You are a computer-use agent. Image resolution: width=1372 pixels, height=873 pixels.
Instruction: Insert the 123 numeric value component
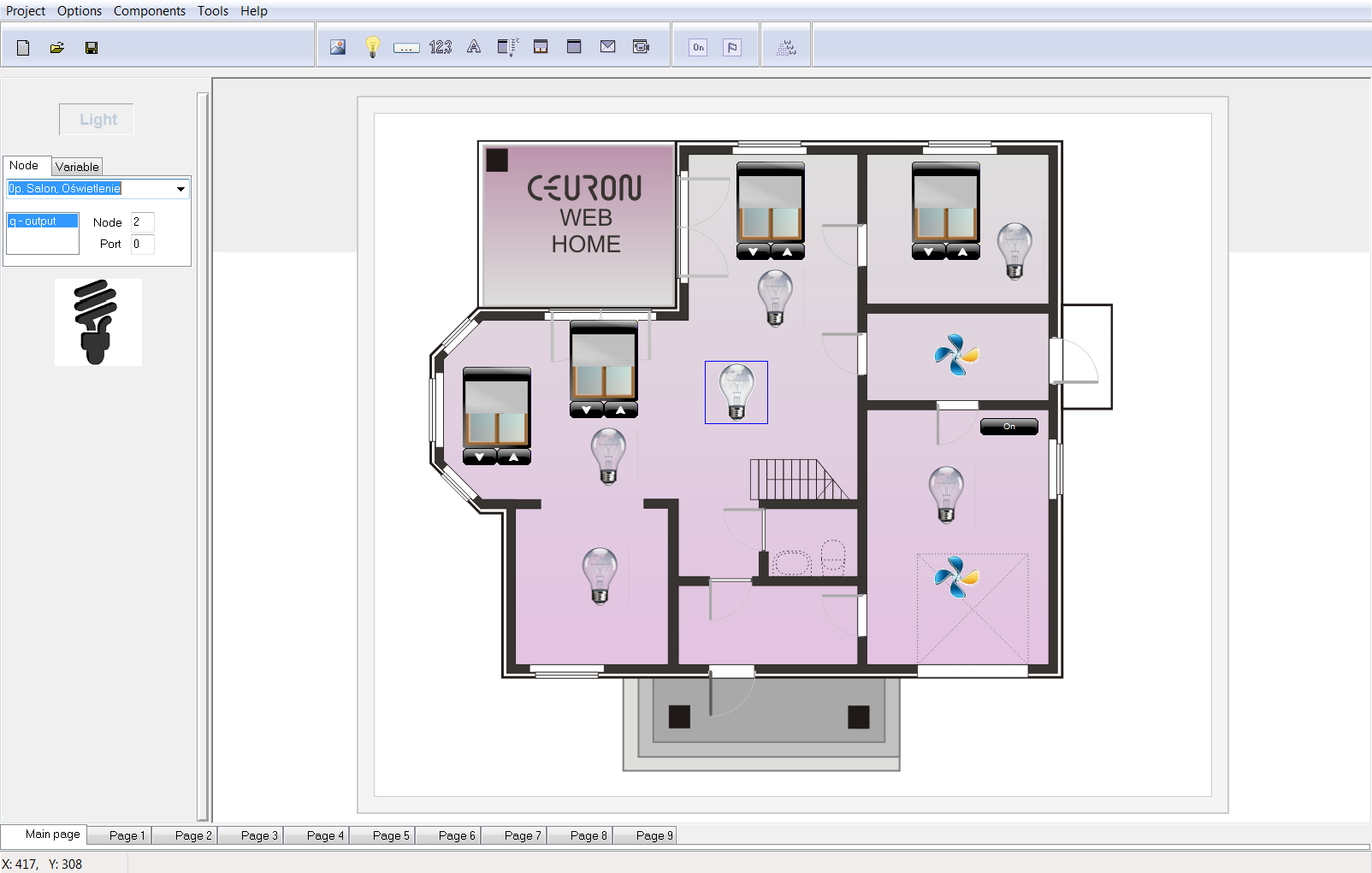point(441,47)
